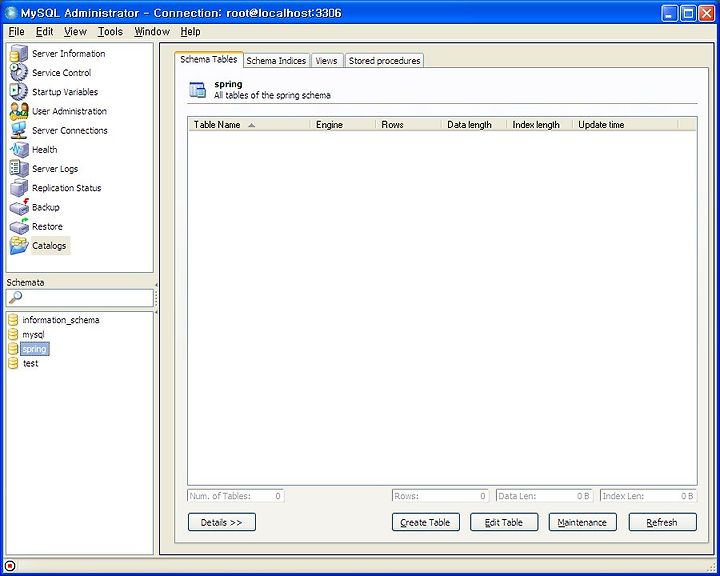
Task: Click the Restore drive icon
Action: pyautogui.click(x=19, y=226)
